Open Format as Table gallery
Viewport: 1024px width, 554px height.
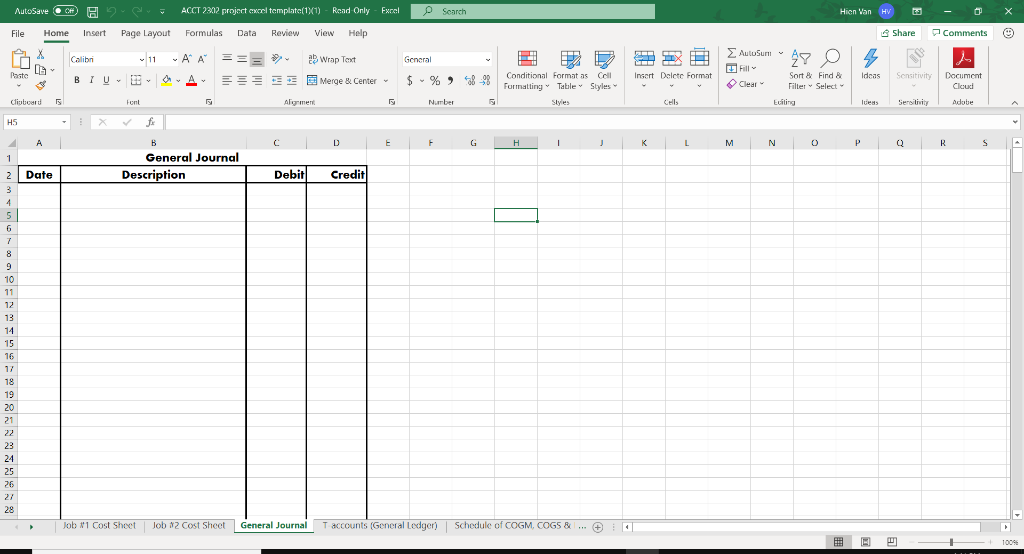click(570, 70)
